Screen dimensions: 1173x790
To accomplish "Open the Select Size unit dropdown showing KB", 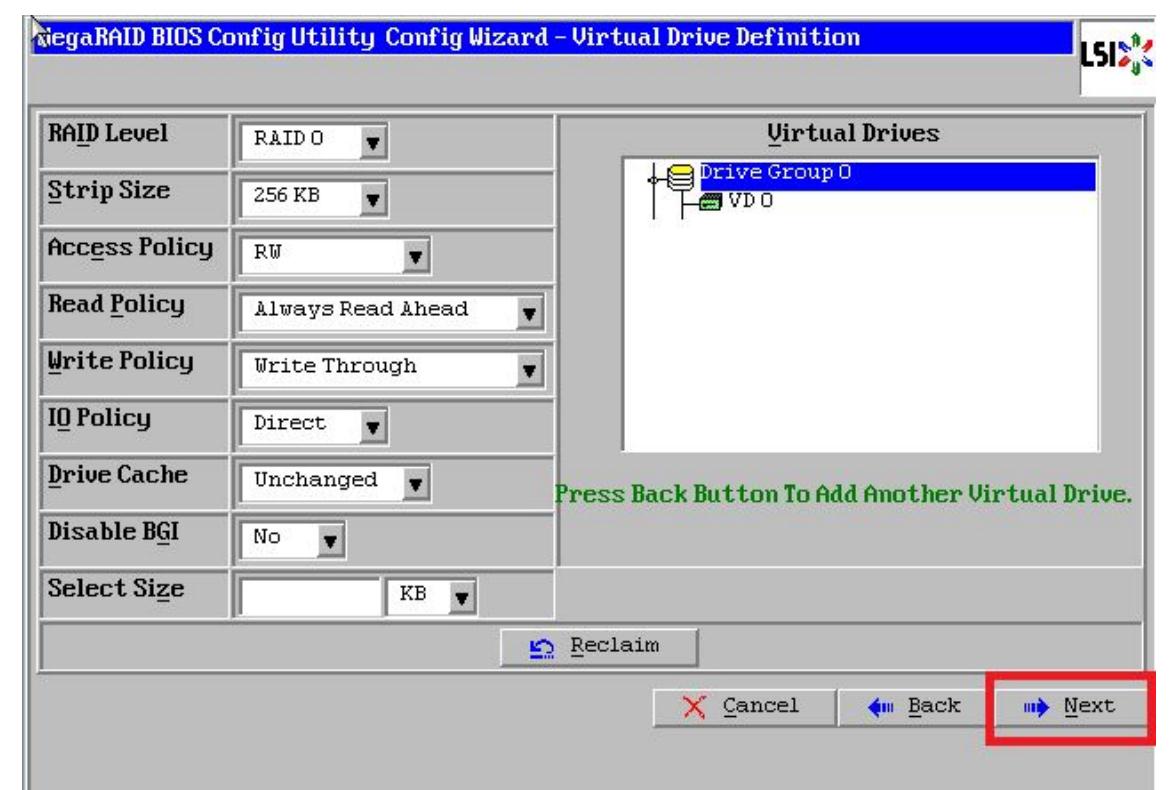I will coord(432,596).
